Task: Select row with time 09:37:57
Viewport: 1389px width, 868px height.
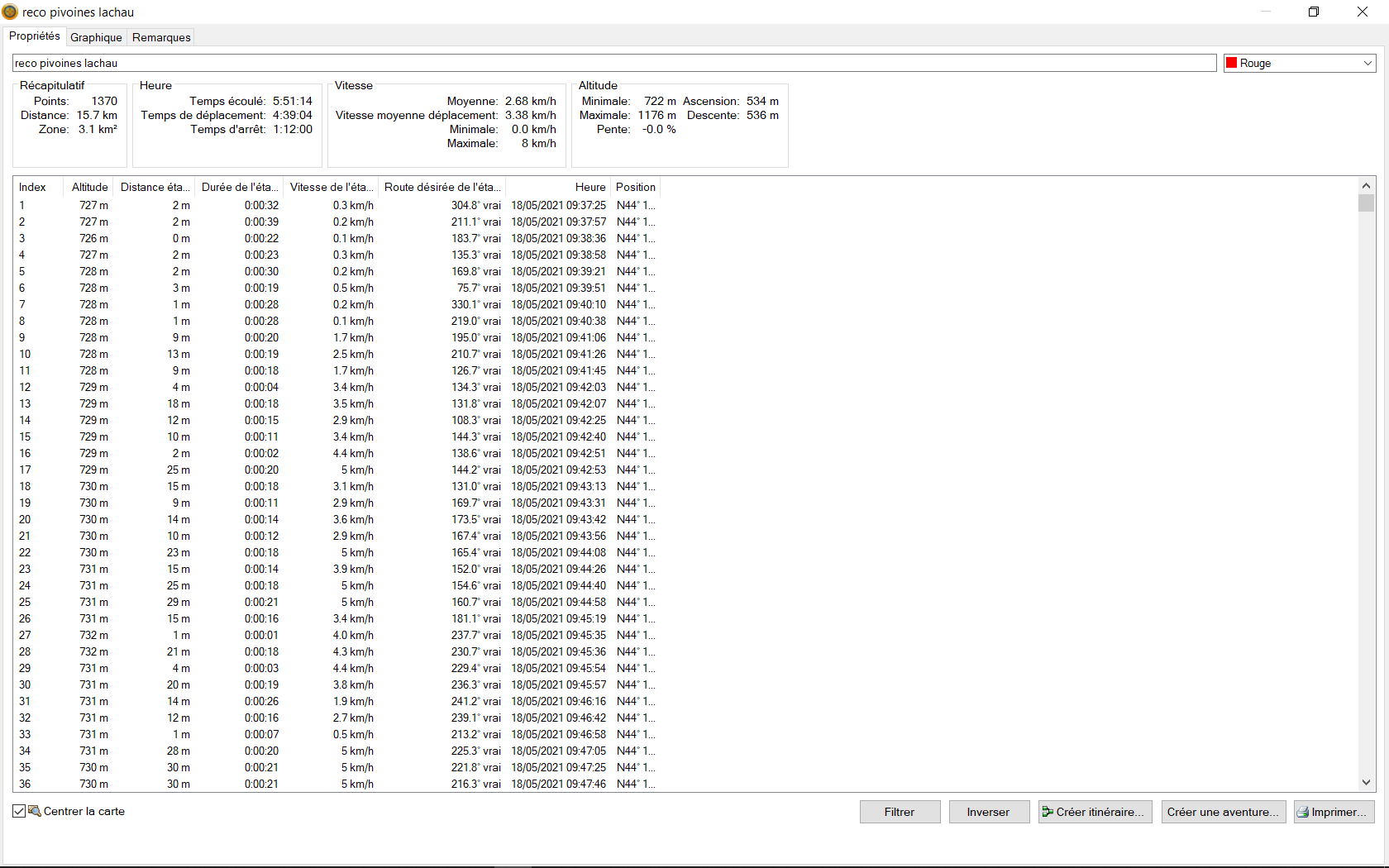Action: pos(337,222)
